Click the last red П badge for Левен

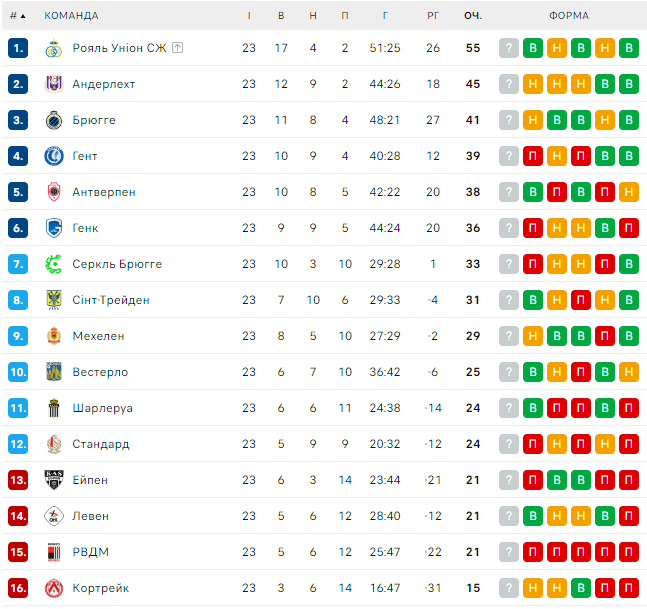629,516
